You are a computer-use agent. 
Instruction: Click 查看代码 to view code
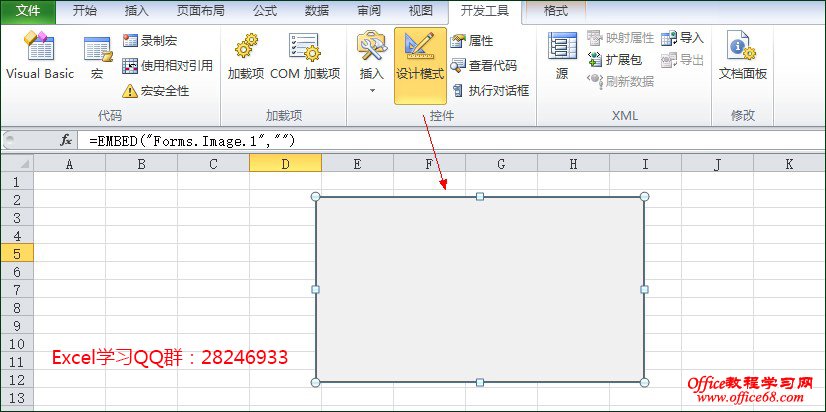coord(484,65)
